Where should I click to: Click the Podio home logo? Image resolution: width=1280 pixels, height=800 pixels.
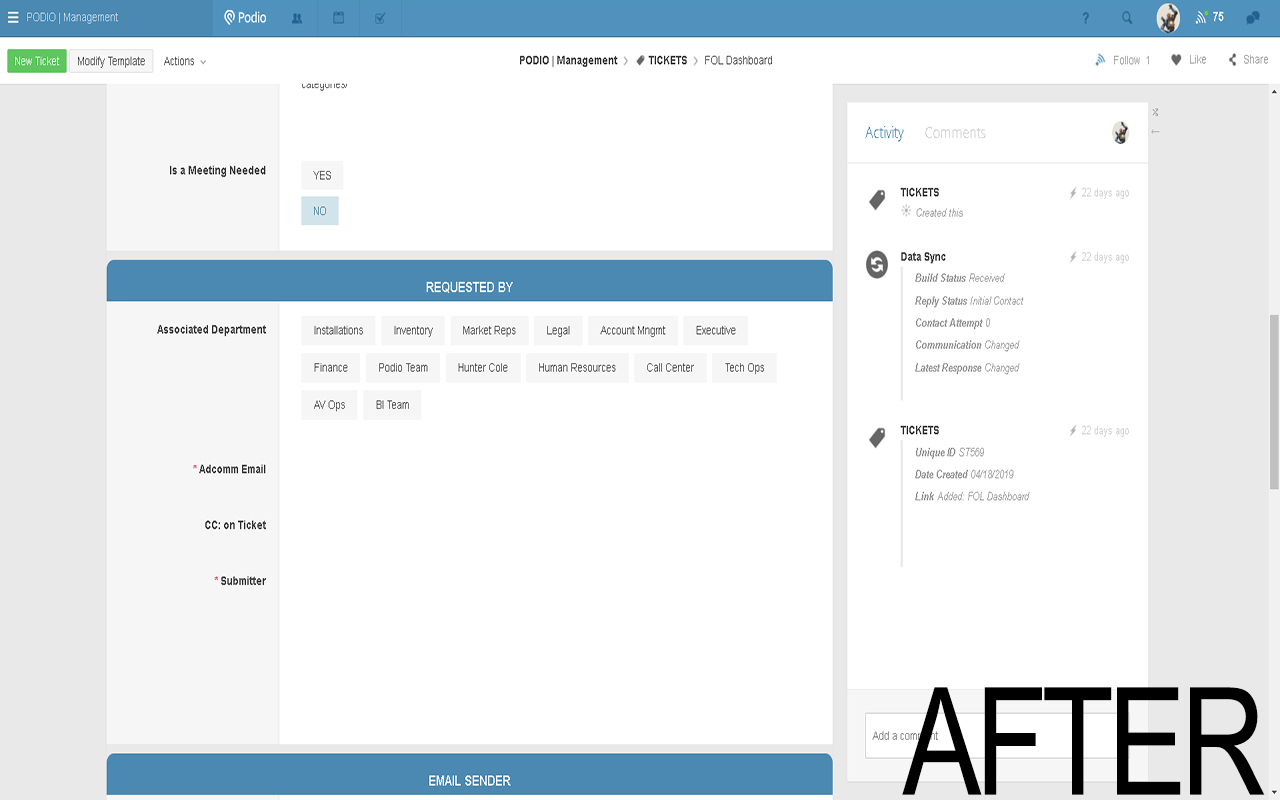245,18
